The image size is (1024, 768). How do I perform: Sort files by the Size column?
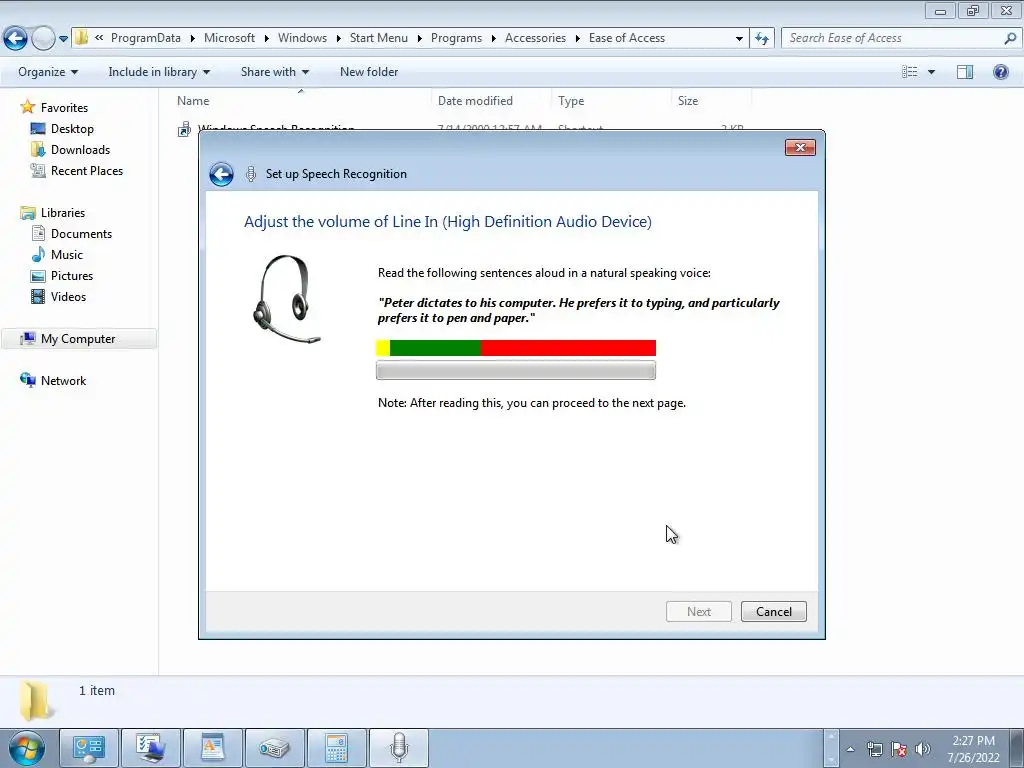pos(712,101)
